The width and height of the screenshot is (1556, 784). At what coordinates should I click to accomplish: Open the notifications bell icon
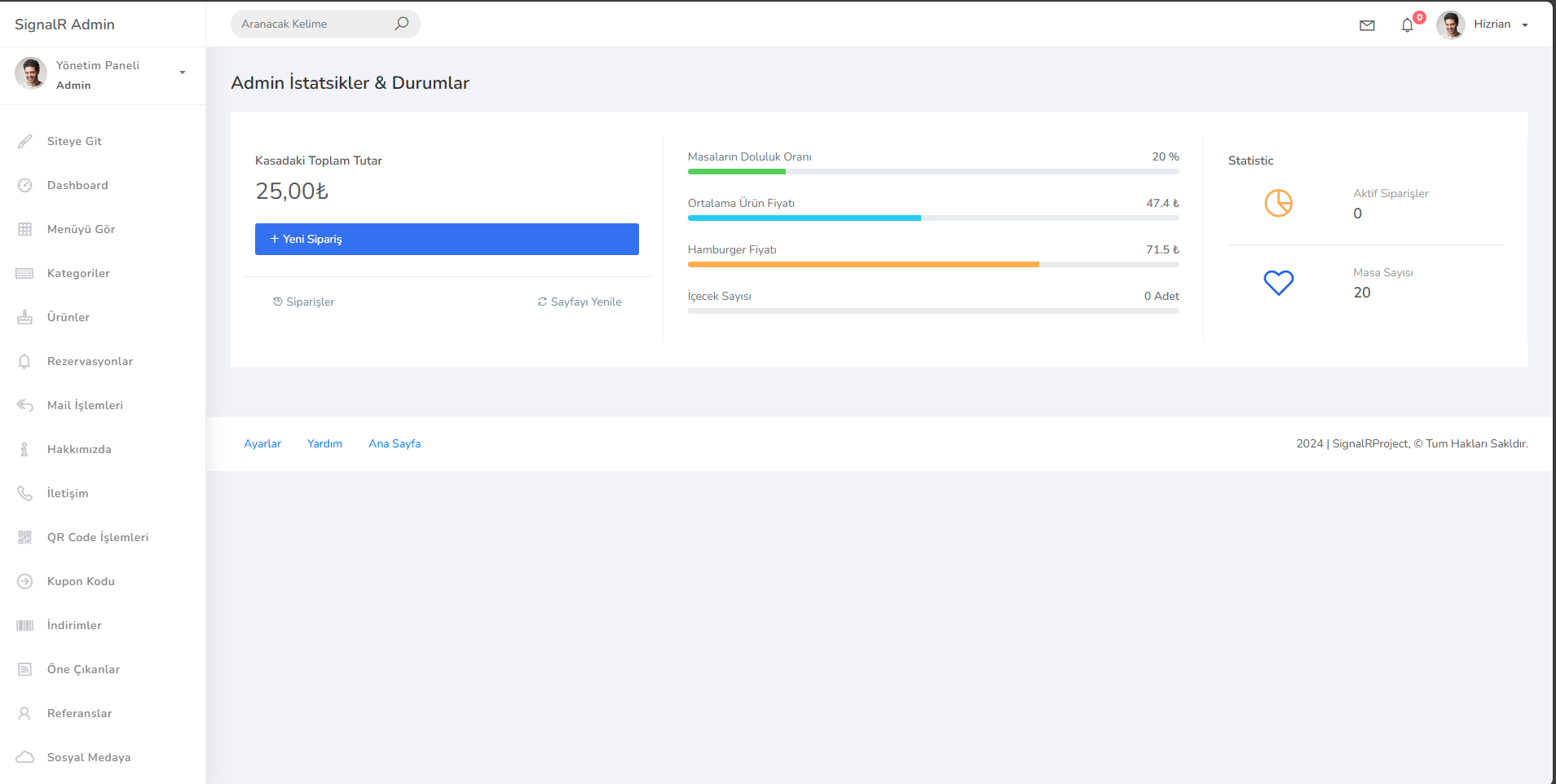click(1407, 25)
